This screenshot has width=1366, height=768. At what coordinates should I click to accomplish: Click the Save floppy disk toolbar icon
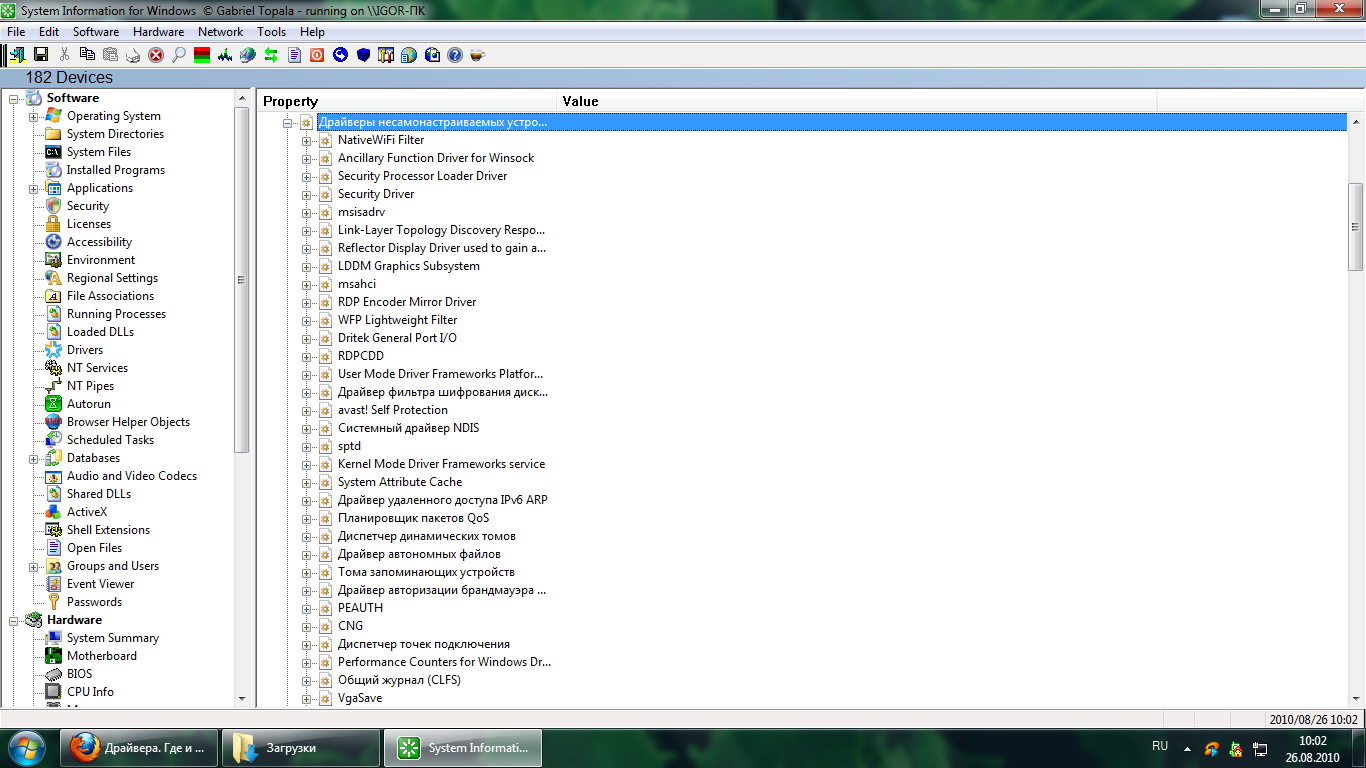(x=41, y=55)
